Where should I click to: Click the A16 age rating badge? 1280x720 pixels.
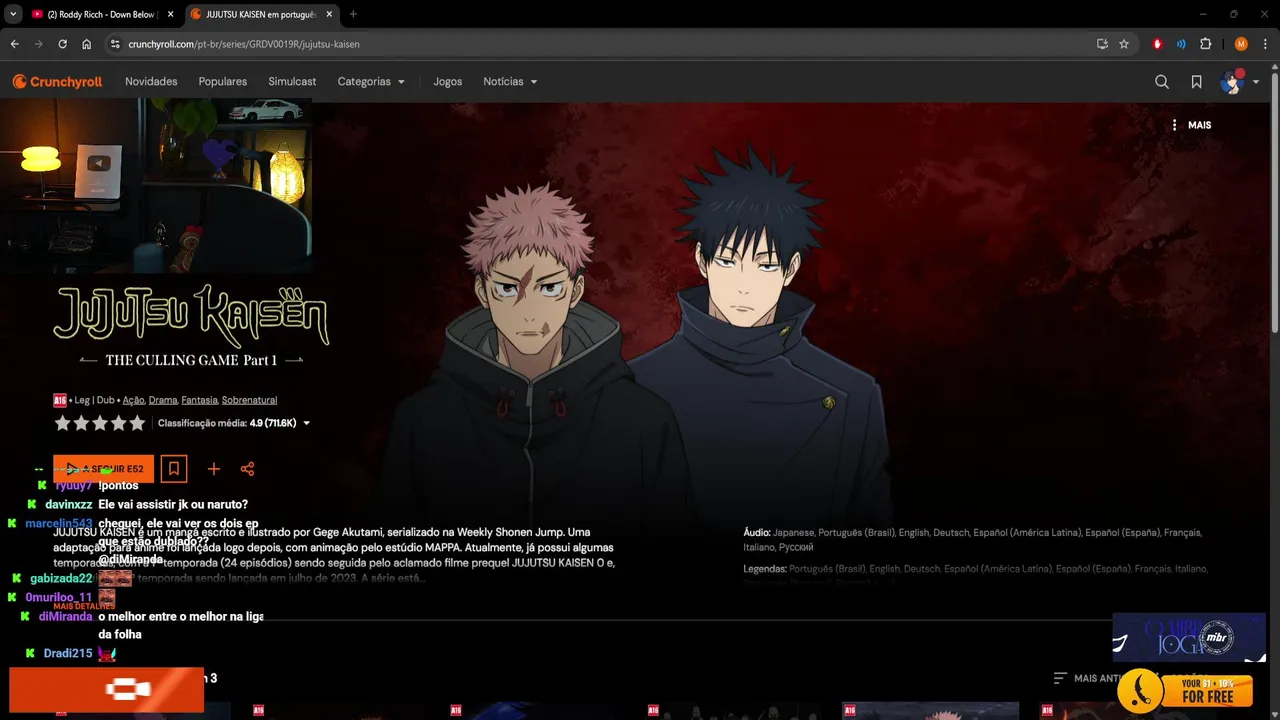[60, 400]
